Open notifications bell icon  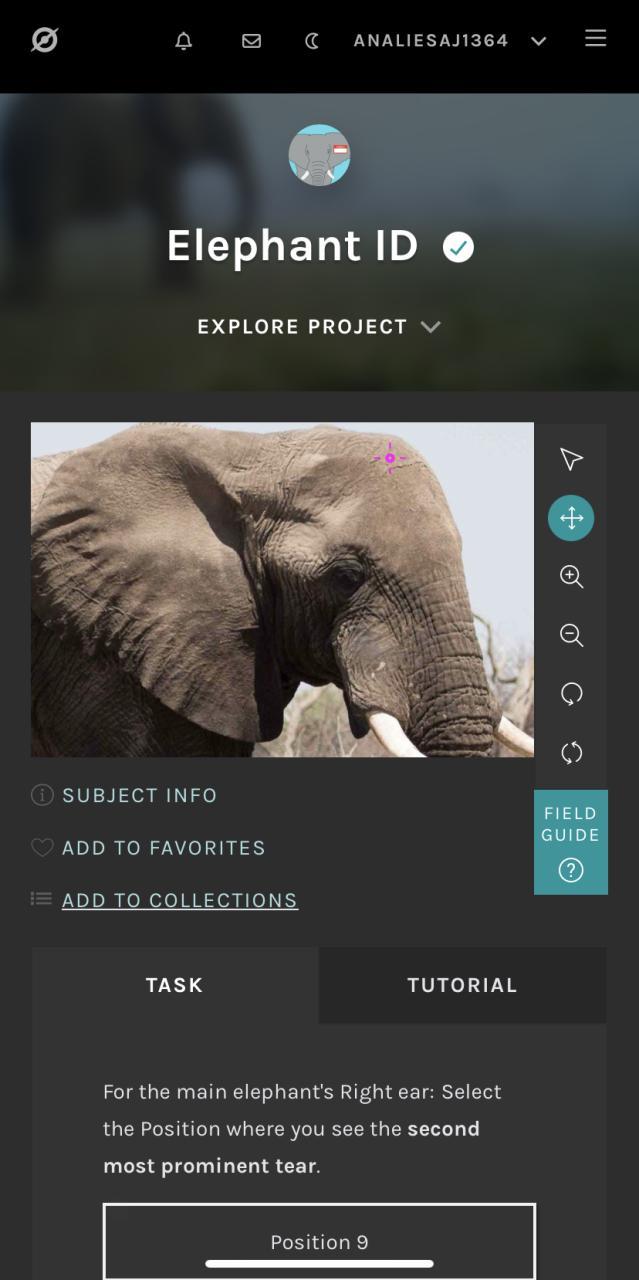(184, 41)
